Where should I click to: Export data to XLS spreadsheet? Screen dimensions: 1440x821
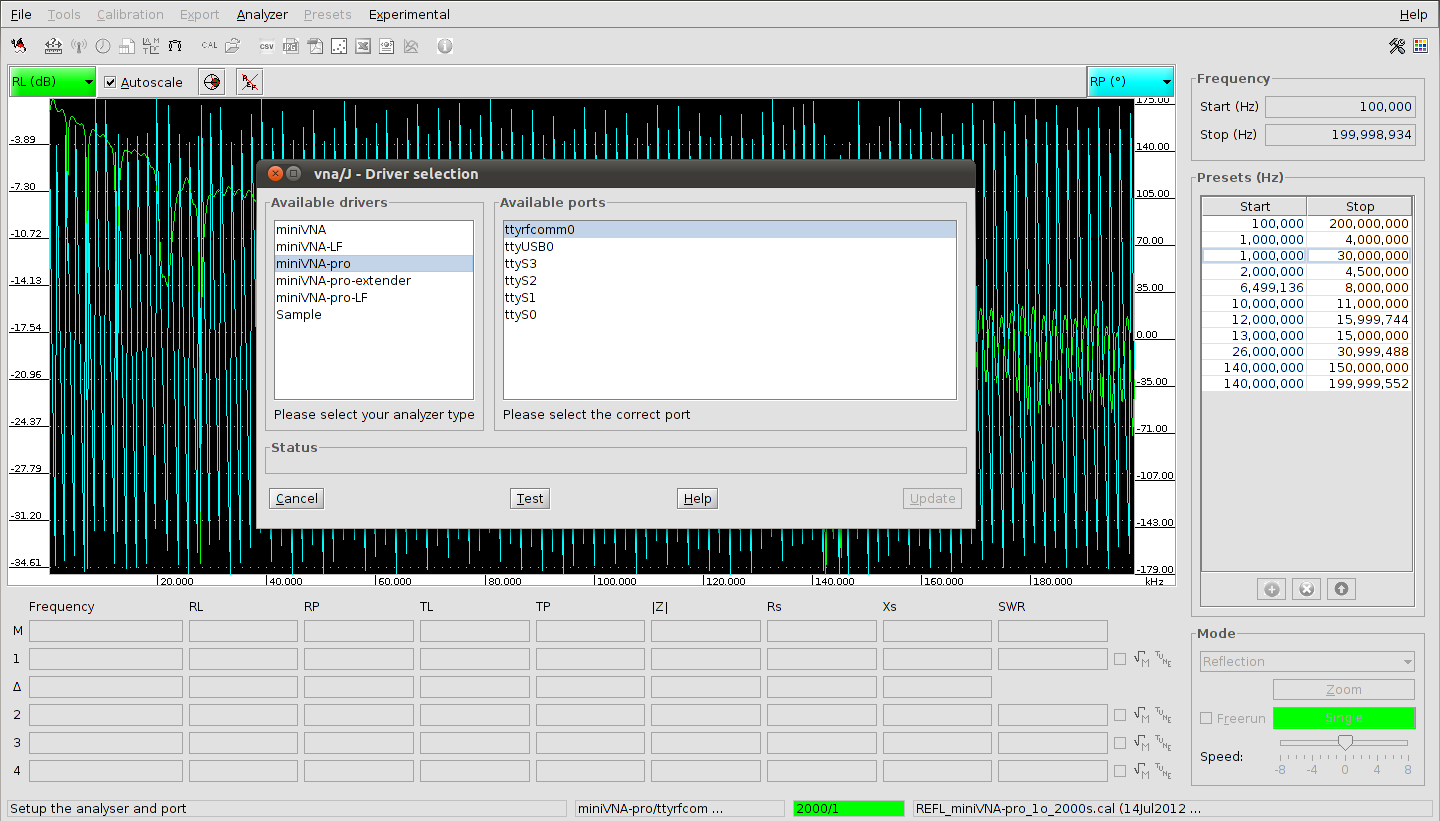coord(362,46)
